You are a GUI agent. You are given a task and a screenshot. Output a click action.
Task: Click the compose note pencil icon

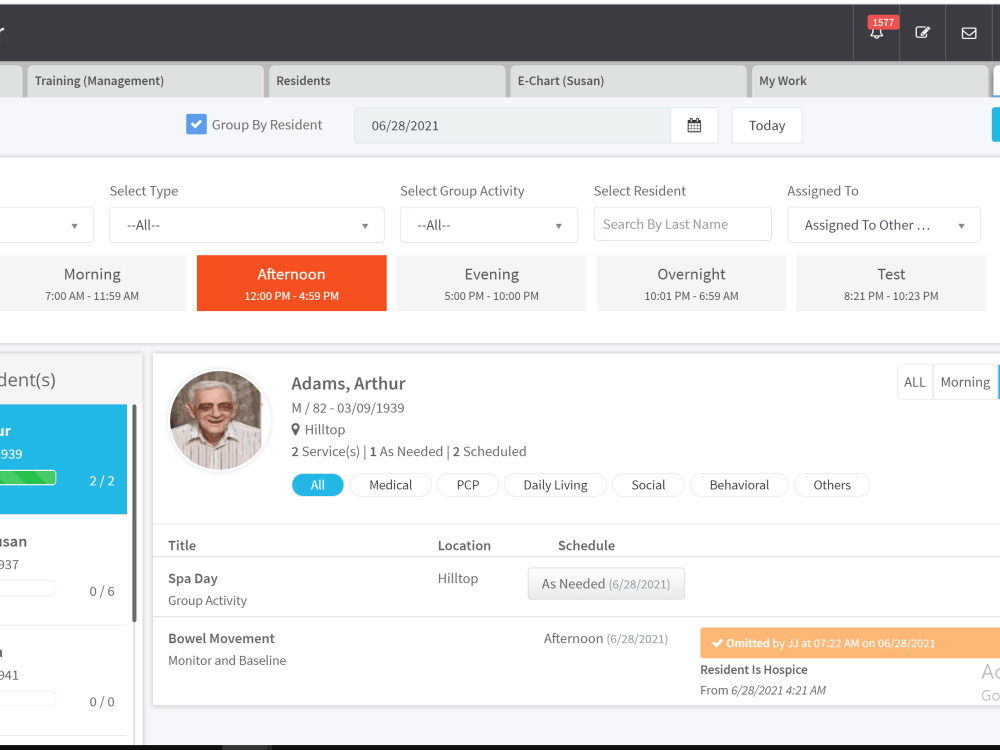pyautogui.click(x=922, y=33)
